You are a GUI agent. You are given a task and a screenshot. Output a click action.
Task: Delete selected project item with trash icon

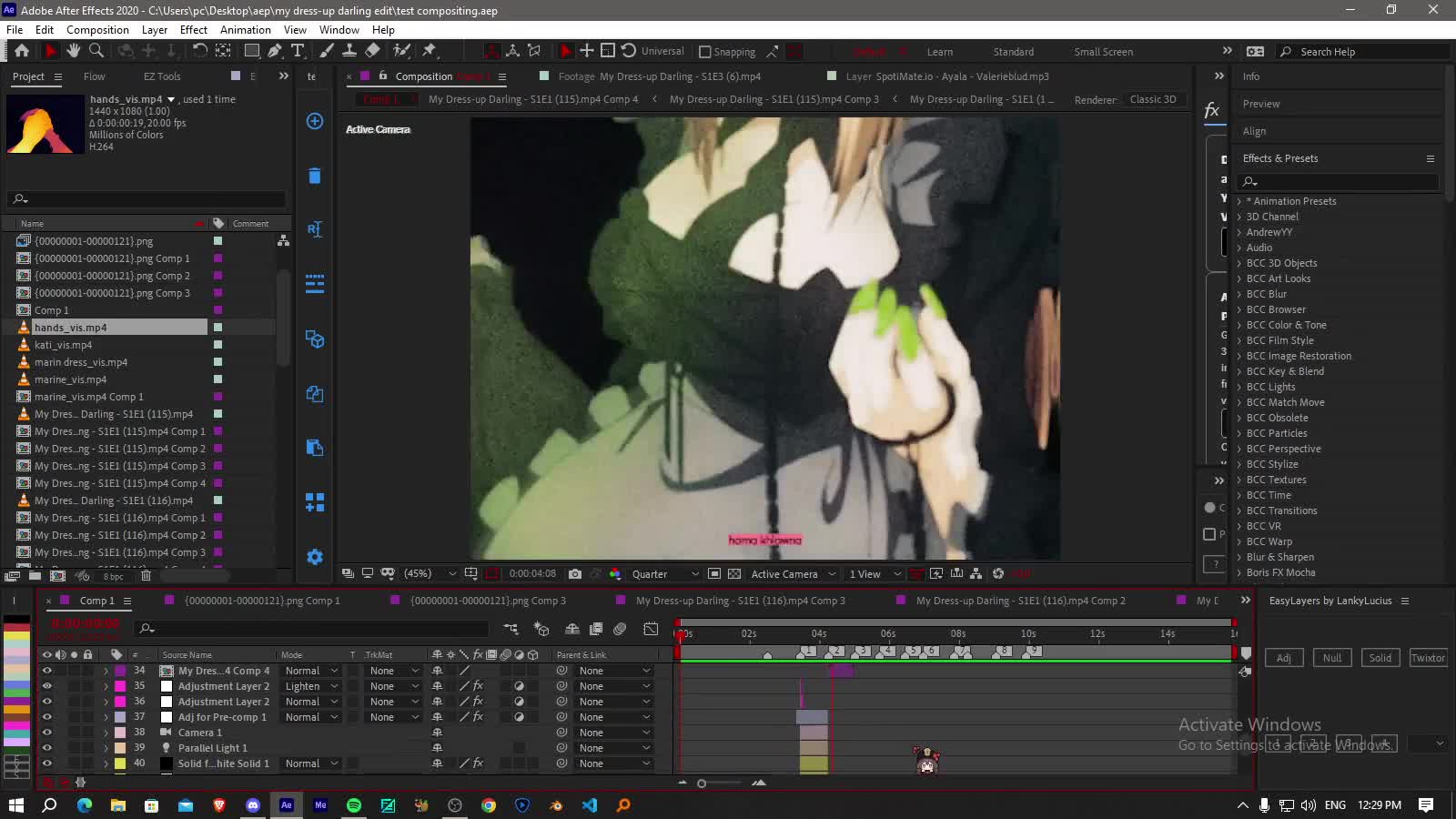pos(146,575)
